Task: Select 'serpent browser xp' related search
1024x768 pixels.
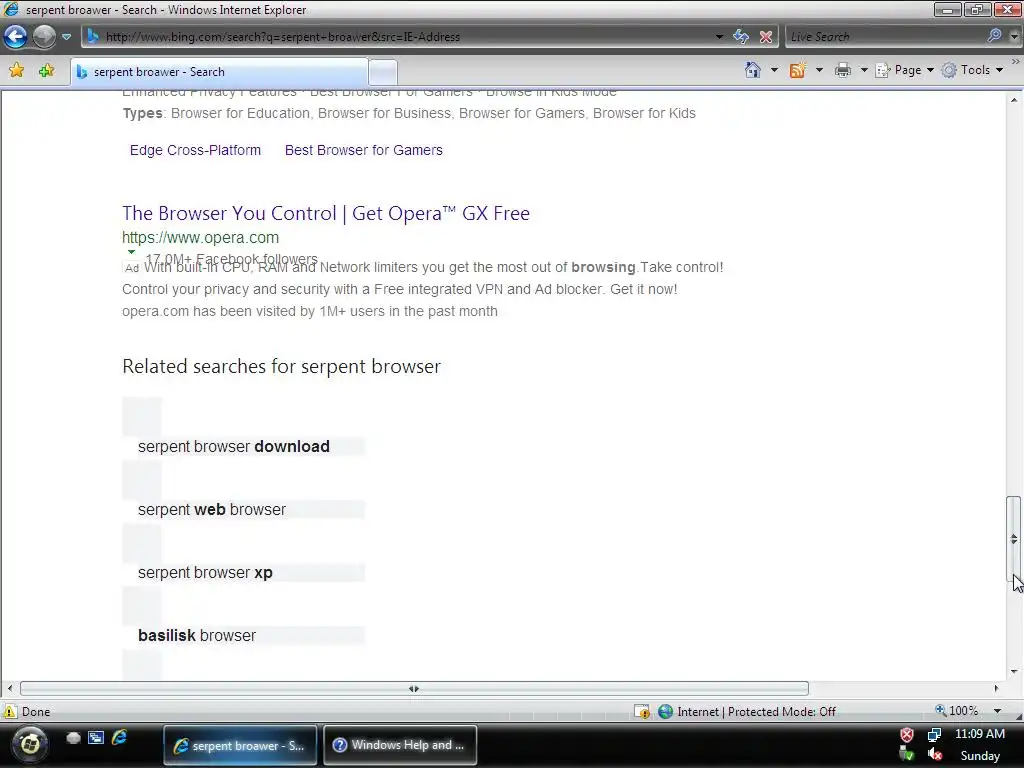Action: point(205,573)
